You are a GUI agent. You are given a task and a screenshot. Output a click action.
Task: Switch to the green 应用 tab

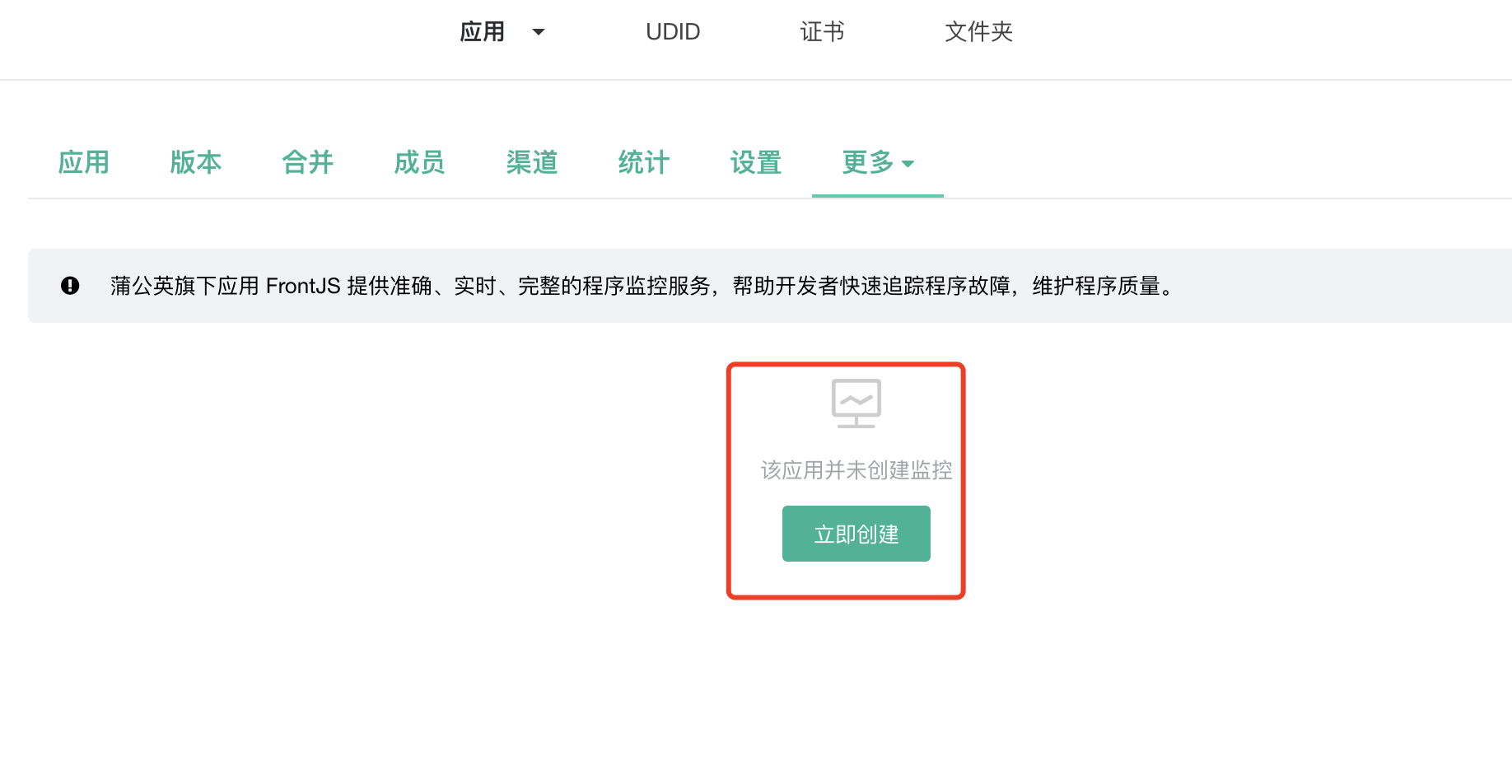84,162
